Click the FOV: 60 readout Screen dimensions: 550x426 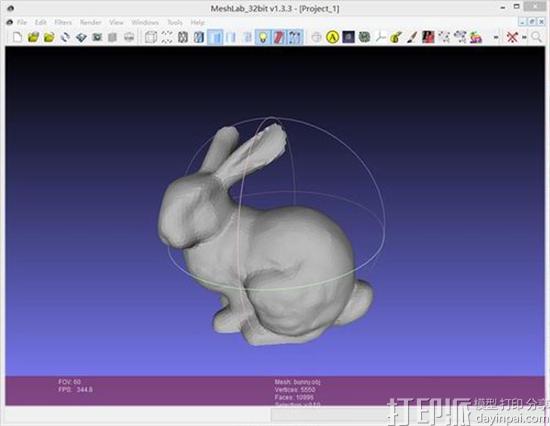coord(69,382)
